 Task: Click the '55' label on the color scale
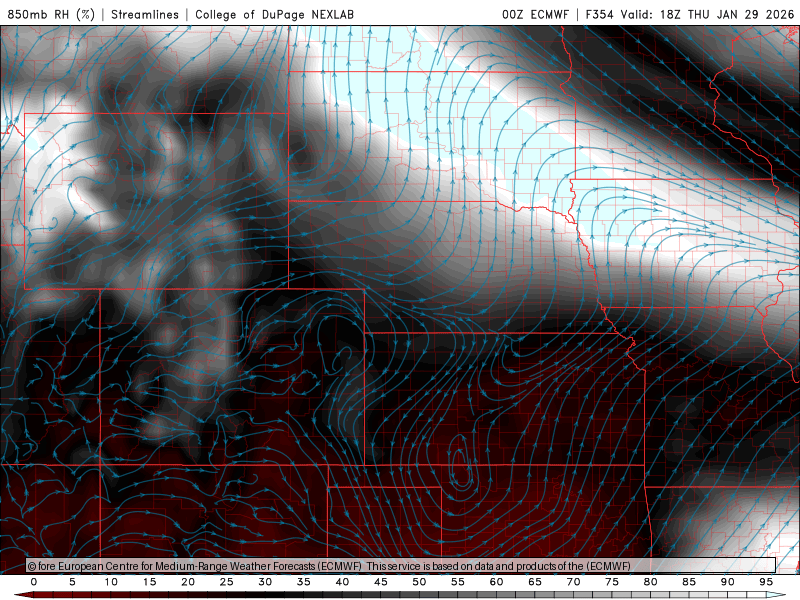pos(457,582)
